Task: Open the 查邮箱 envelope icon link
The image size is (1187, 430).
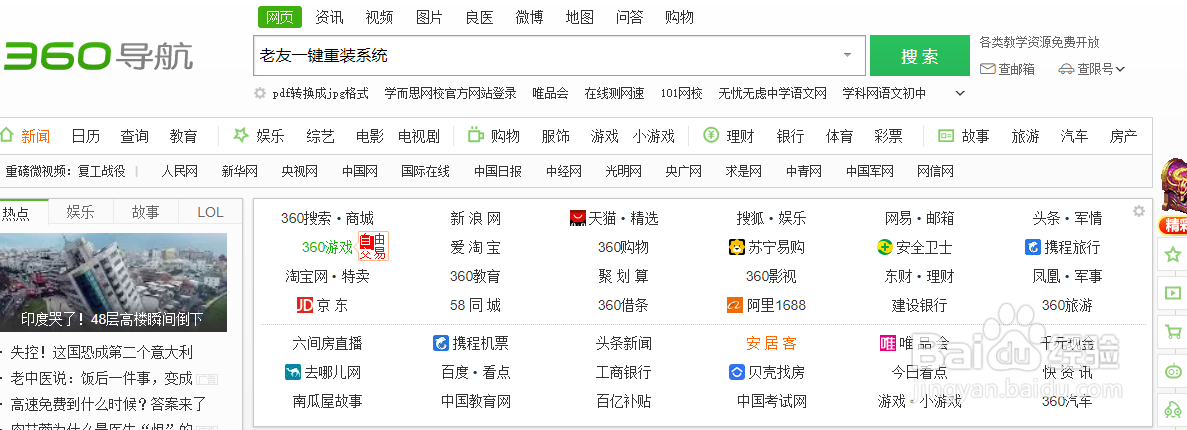Action: (987, 69)
